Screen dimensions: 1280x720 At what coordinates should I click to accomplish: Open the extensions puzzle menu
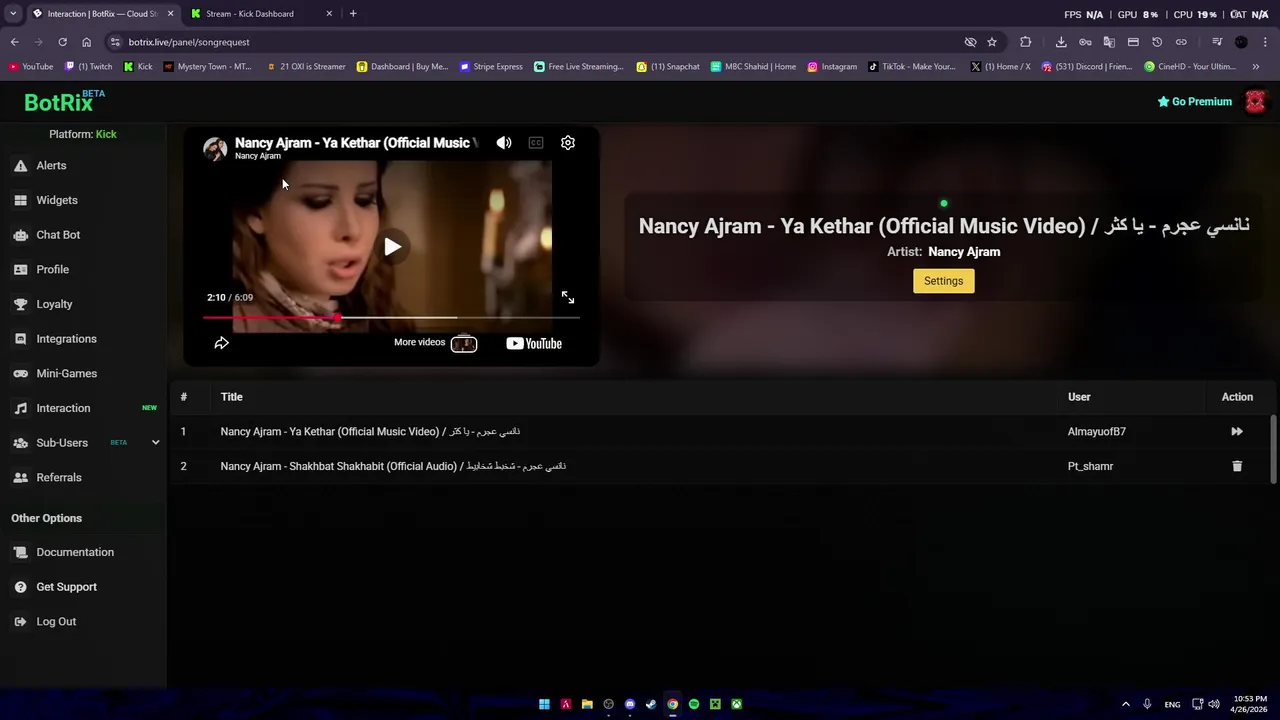(1025, 42)
